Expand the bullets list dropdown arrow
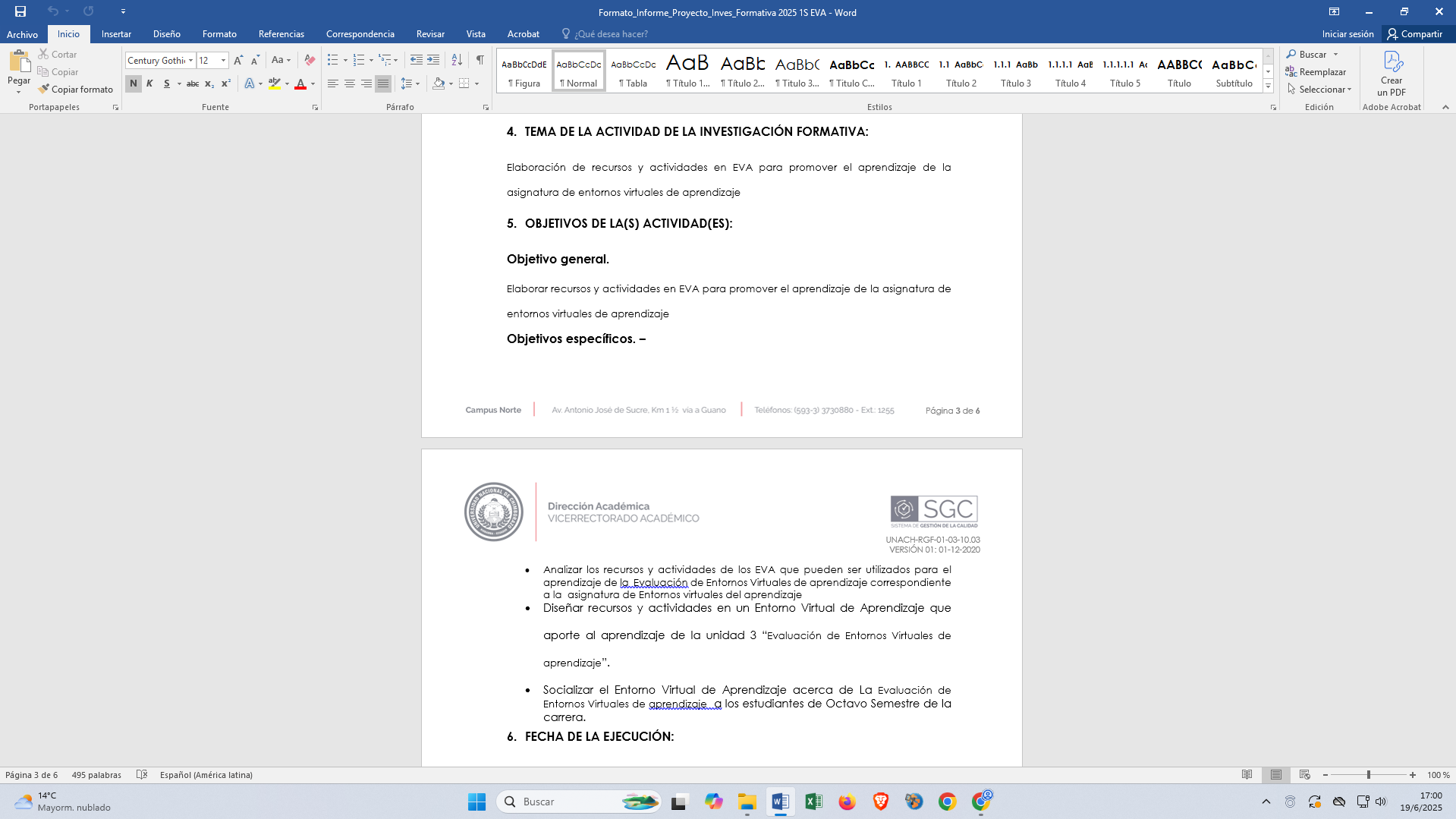Image resolution: width=1456 pixels, height=819 pixels. coord(345,60)
